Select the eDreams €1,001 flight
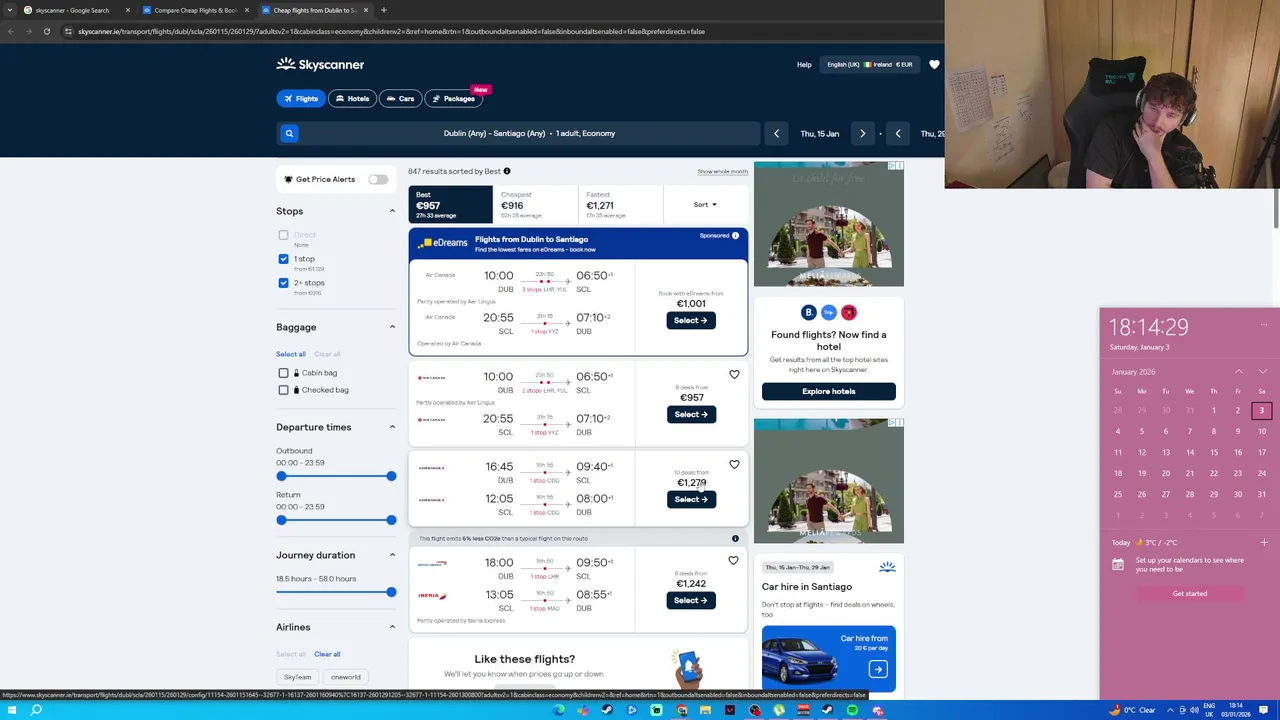The width and height of the screenshot is (1280, 720). point(691,320)
